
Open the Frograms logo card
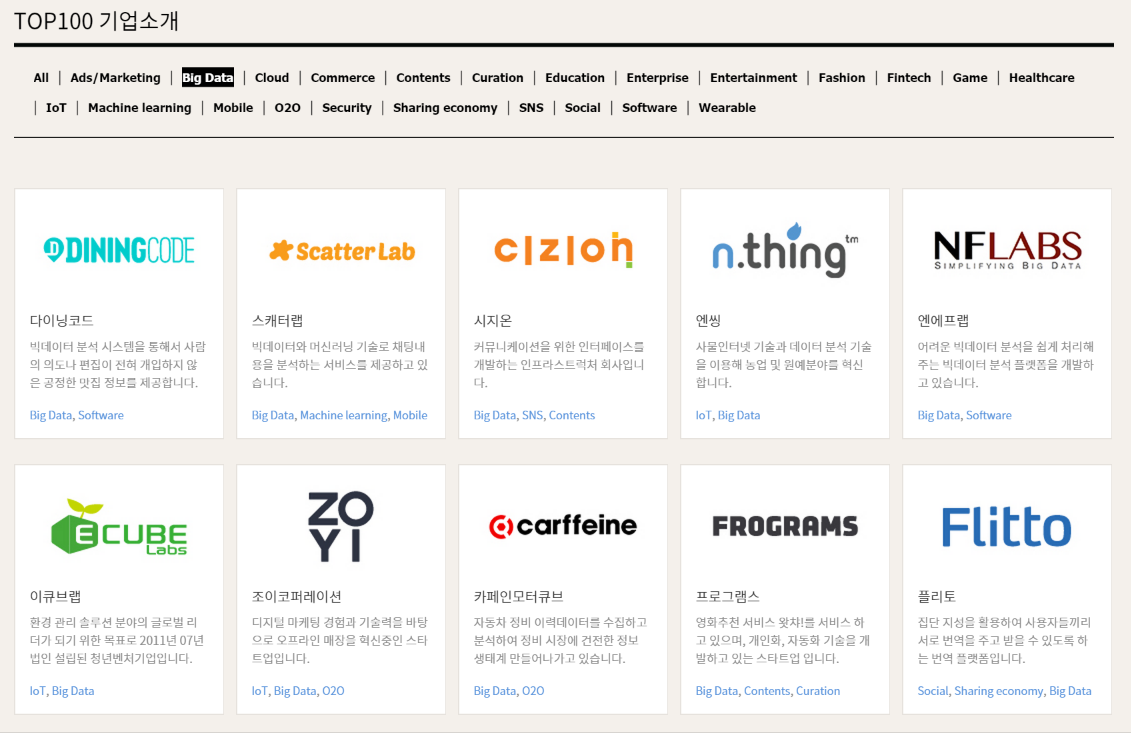785,526
